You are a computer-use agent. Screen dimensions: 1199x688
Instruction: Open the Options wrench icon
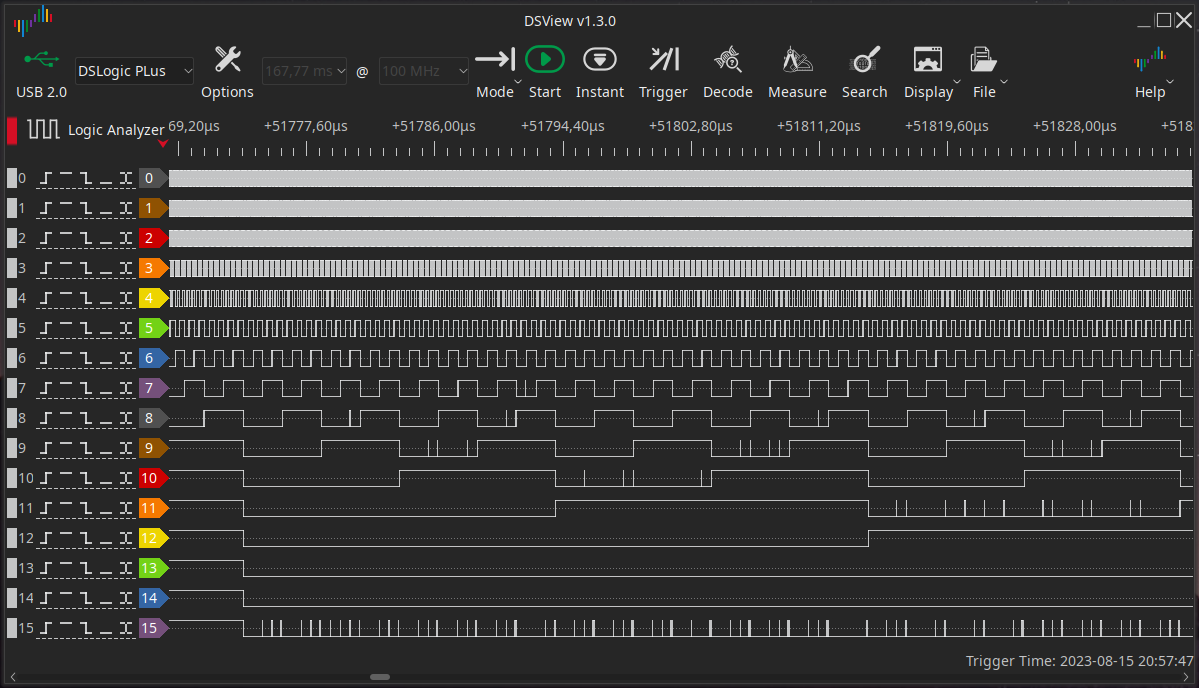coord(227,59)
